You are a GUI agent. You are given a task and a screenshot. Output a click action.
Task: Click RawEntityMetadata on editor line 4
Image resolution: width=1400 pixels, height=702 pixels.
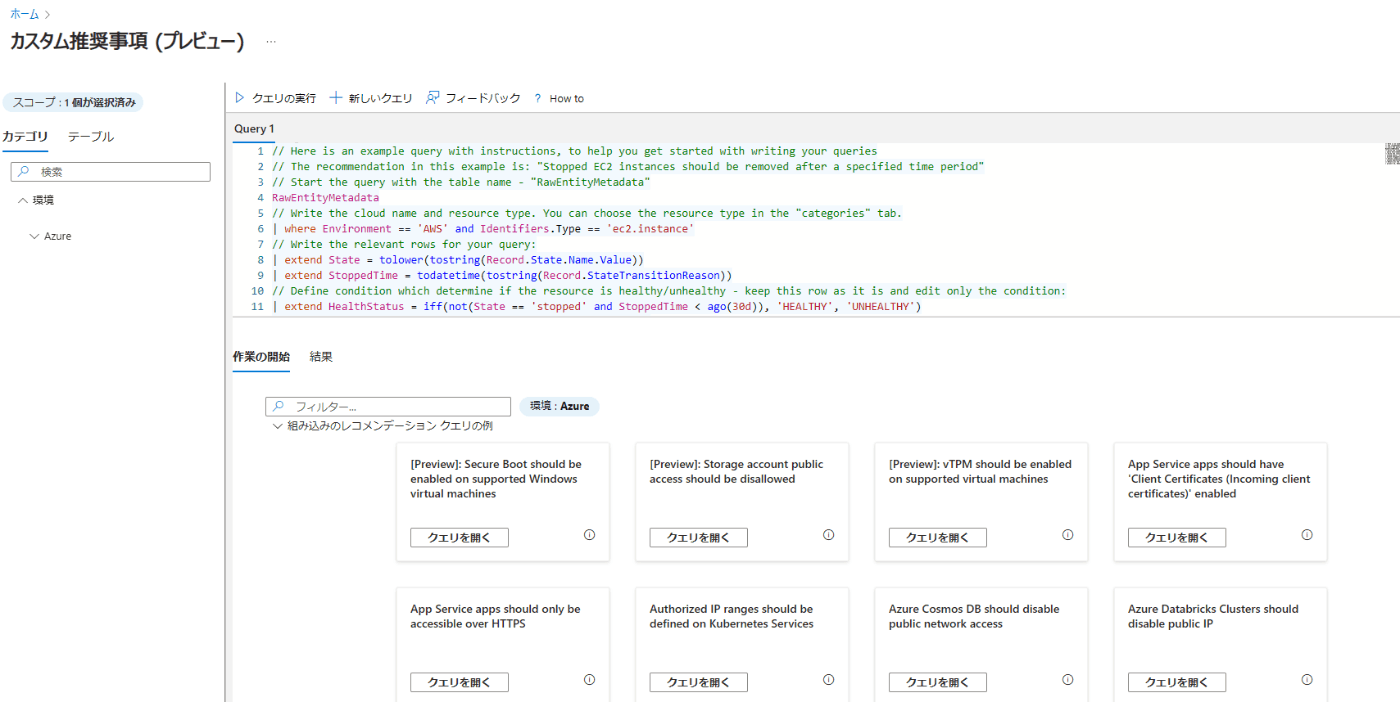325,198
